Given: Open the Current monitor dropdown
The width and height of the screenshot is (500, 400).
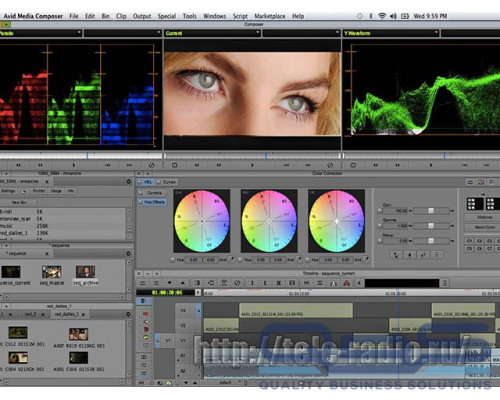Looking at the screenshot, I should tap(212, 33).
